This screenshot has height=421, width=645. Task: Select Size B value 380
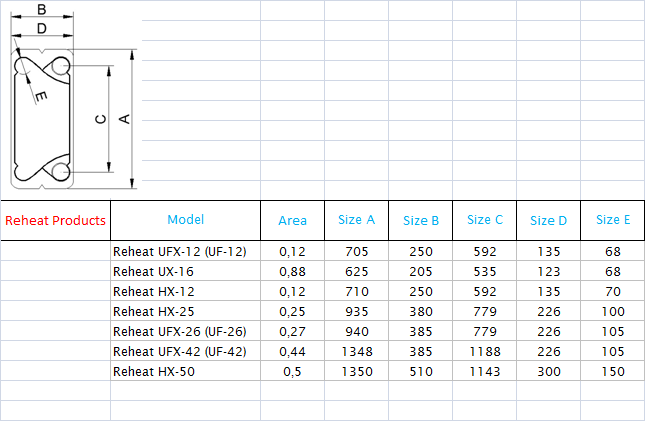point(421,312)
